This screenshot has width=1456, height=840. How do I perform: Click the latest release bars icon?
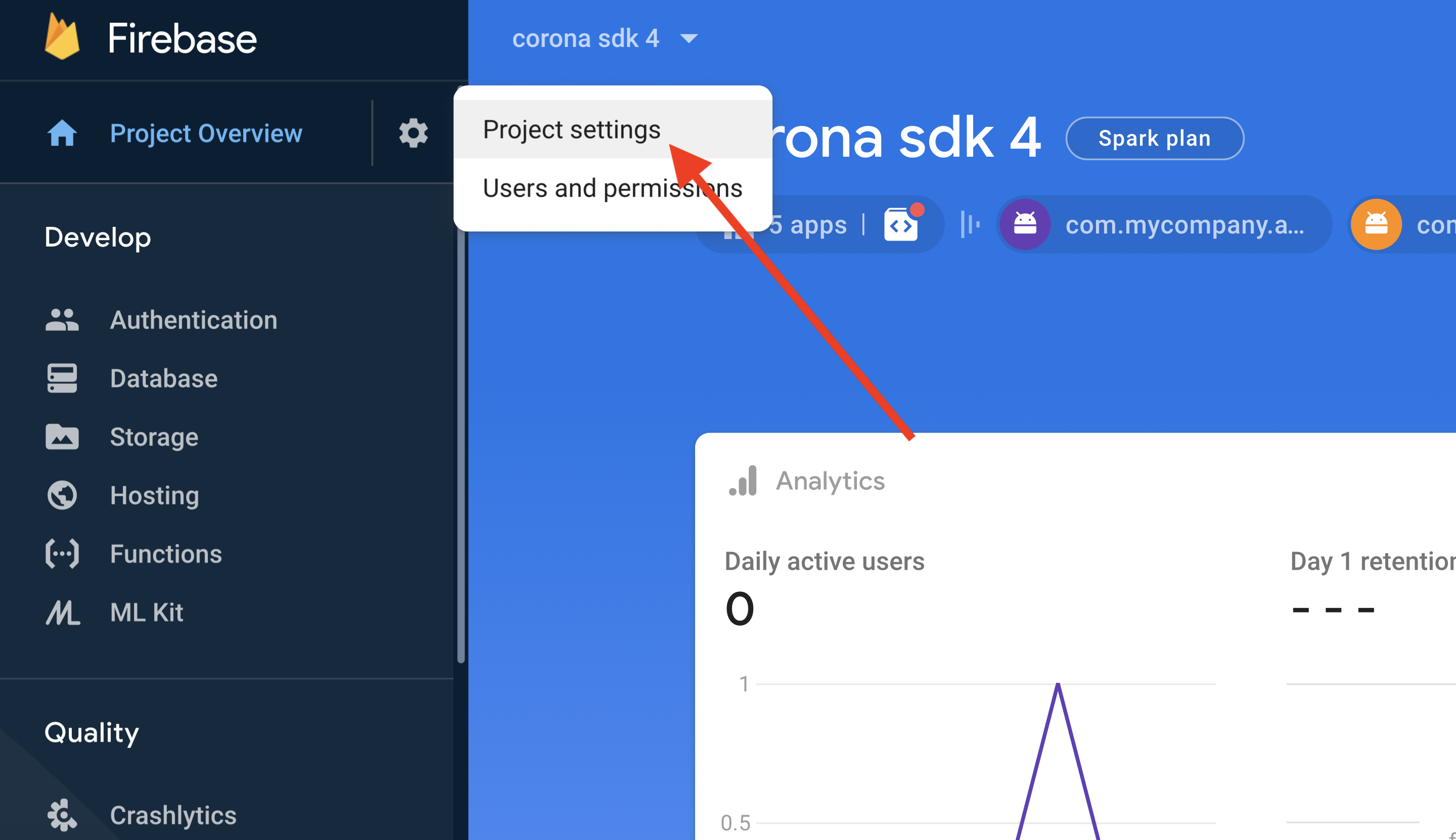point(970,224)
